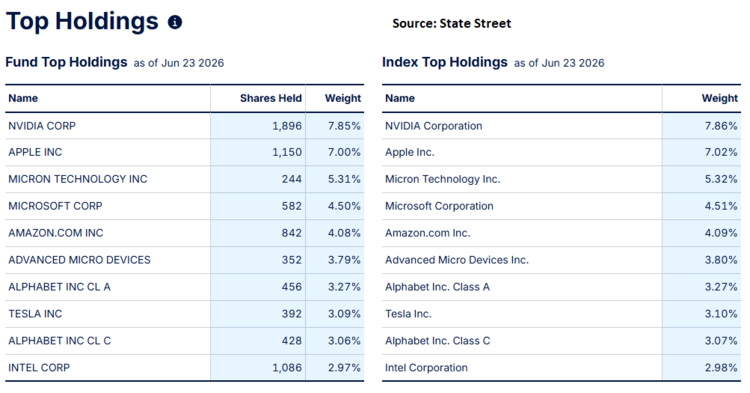
Task: Select AMAZON.COM INC in fund holdings
Action: pyautogui.click(x=56, y=233)
